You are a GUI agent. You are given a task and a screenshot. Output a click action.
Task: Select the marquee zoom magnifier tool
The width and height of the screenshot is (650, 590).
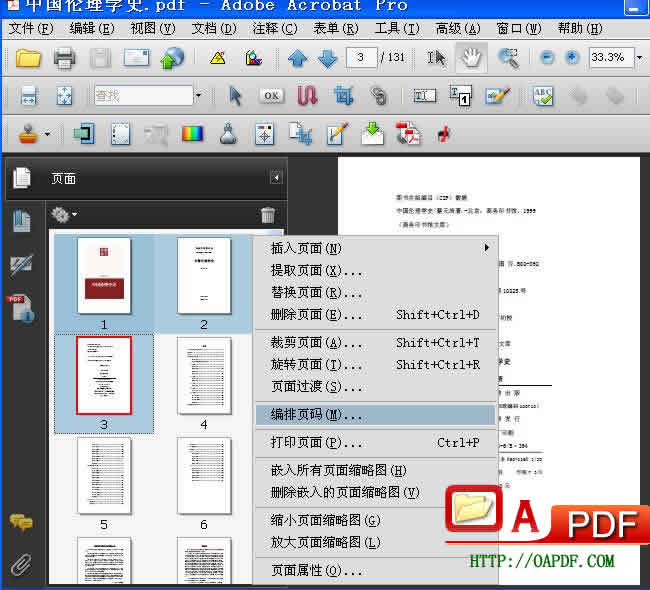(x=508, y=58)
